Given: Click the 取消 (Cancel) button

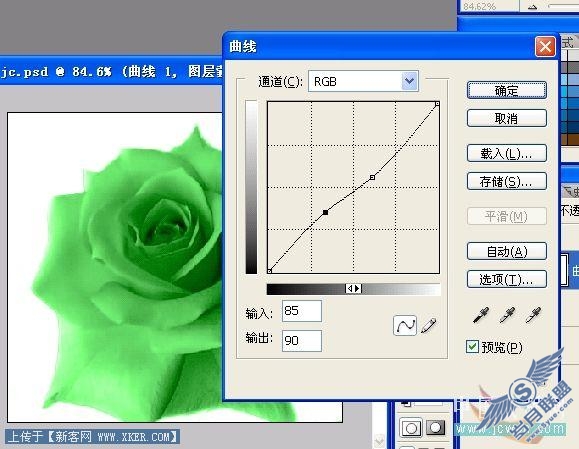Looking at the screenshot, I should [507, 118].
